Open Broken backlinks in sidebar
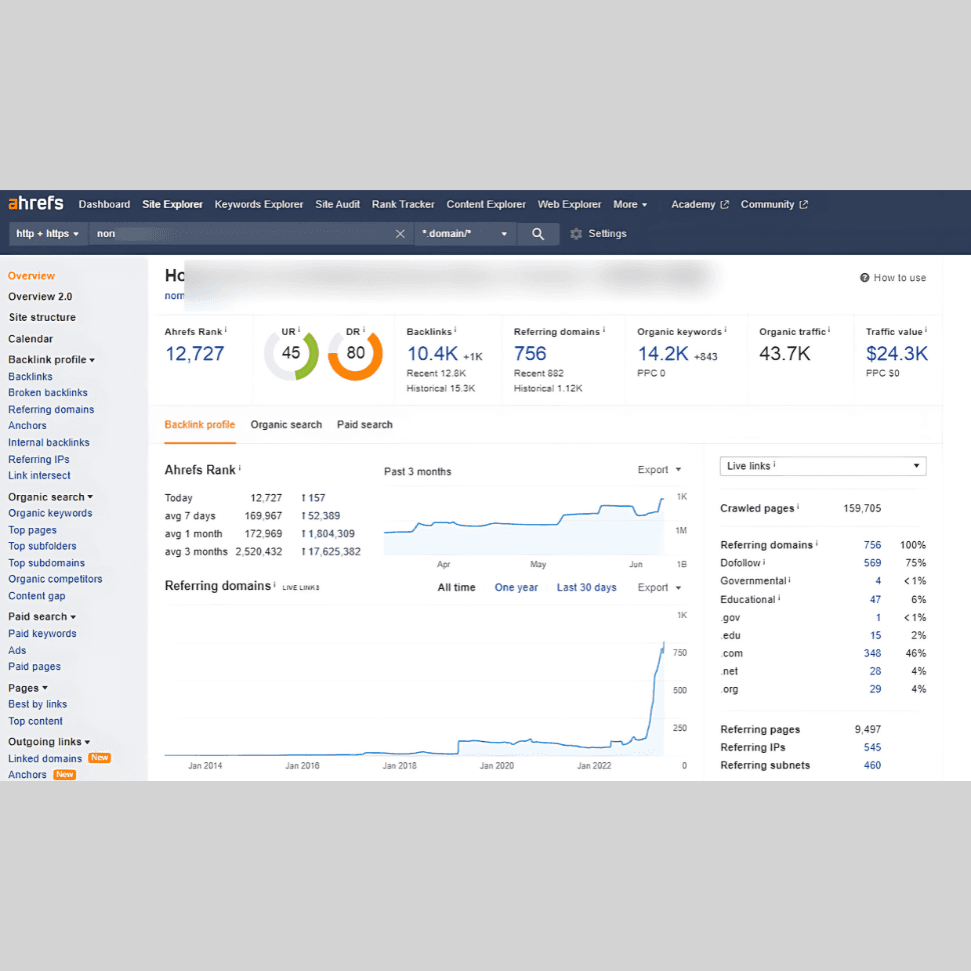Image resolution: width=971 pixels, height=971 pixels. (48, 393)
